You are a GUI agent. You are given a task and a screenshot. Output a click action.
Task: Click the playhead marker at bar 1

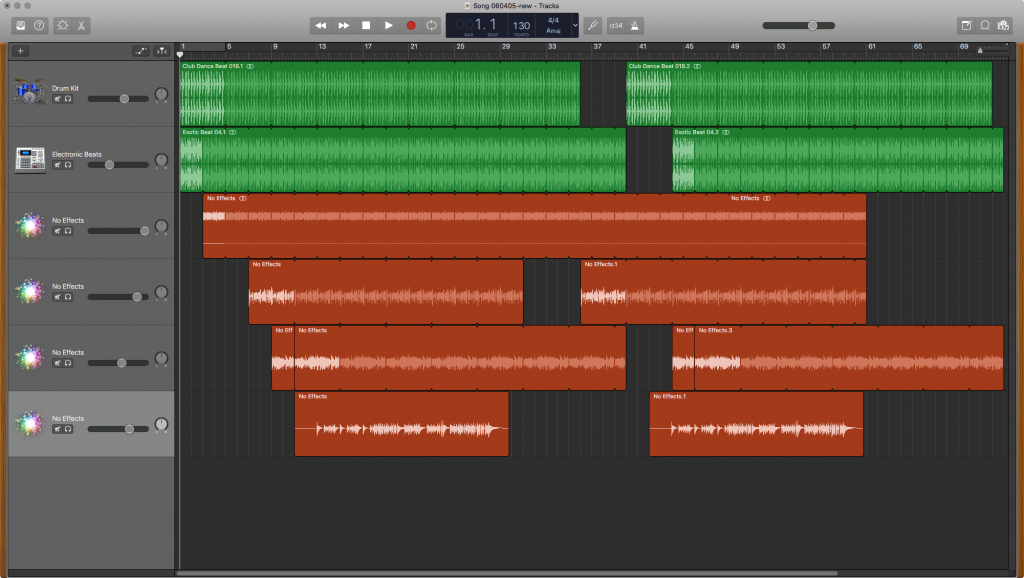[x=180, y=54]
